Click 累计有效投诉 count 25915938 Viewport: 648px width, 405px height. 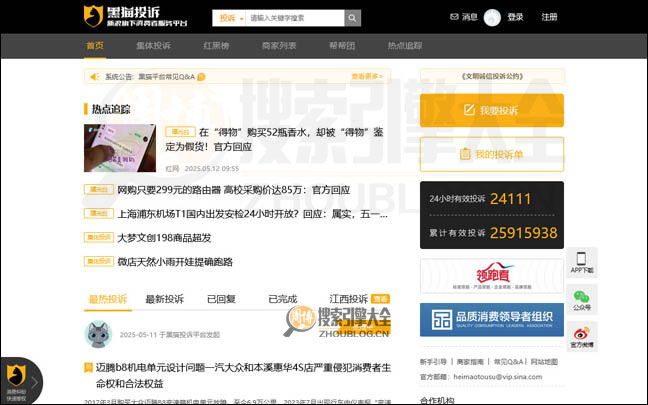coord(524,233)
